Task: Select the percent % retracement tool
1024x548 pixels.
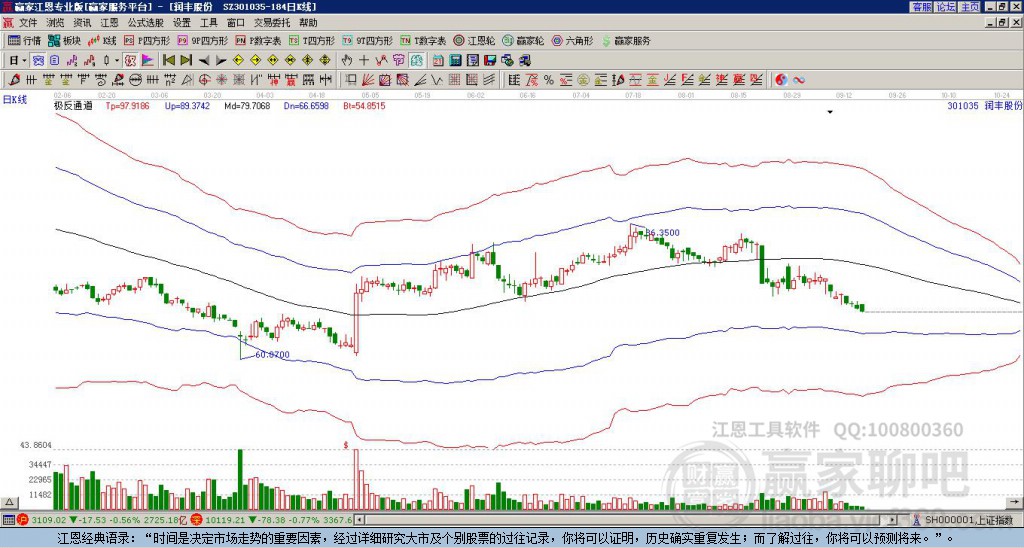Action: pos(549,80)
